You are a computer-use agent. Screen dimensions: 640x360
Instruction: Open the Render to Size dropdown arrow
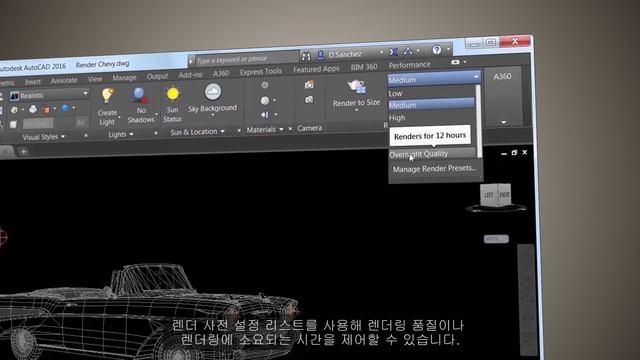(356, 110)
